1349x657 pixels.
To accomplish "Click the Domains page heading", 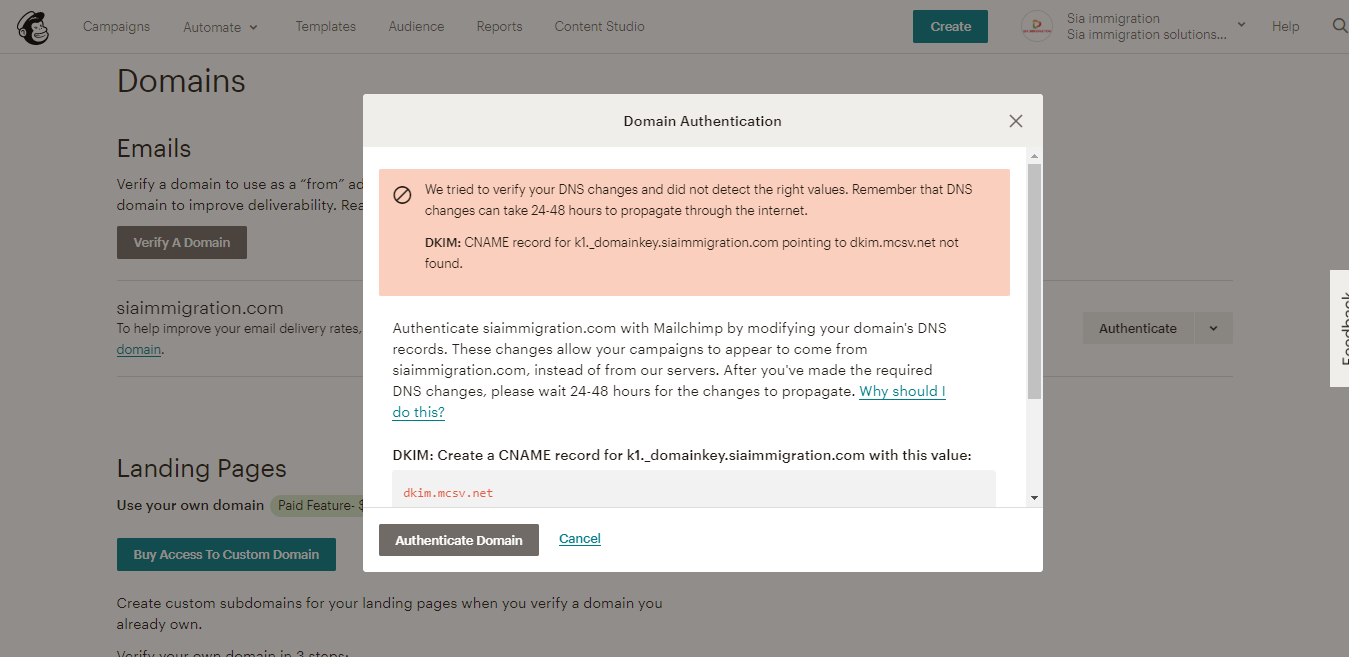I will click(x=181, y=81).
